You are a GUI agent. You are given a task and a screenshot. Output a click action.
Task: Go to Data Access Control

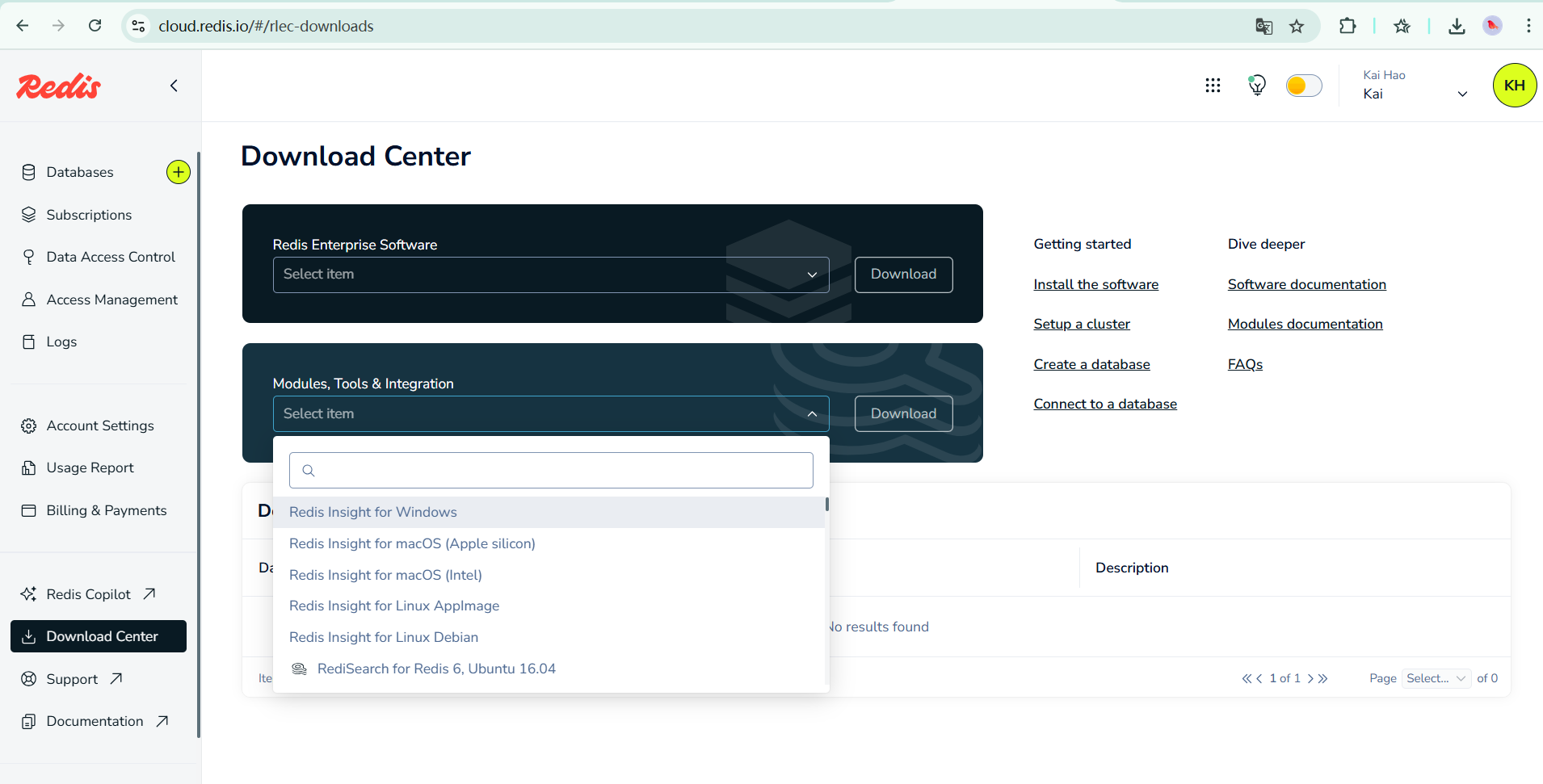(x=111, y=257)
